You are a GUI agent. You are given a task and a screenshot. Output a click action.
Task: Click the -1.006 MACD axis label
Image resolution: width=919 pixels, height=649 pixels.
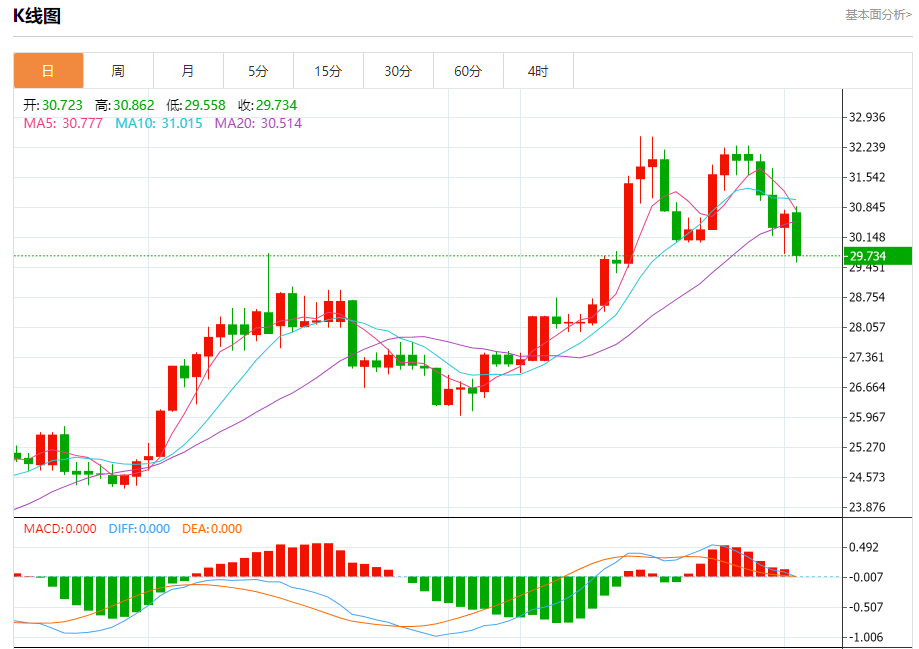point(864,637)
